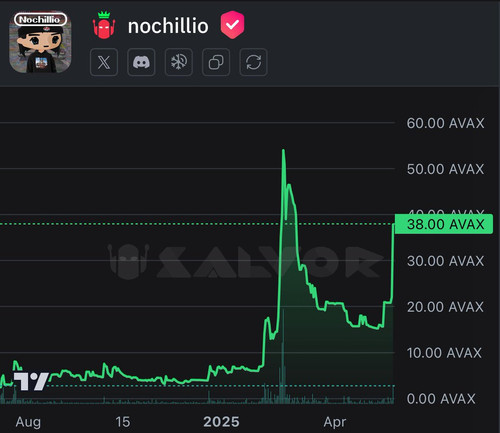Copy the collection address with the copy icon
Screen dimensions: 500x433
216,62
